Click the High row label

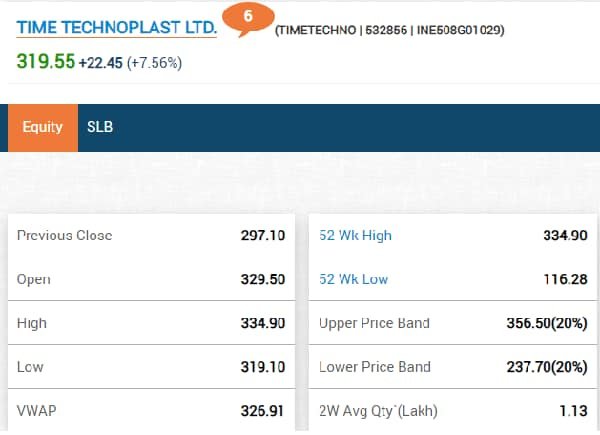click(x=32, y=323)
